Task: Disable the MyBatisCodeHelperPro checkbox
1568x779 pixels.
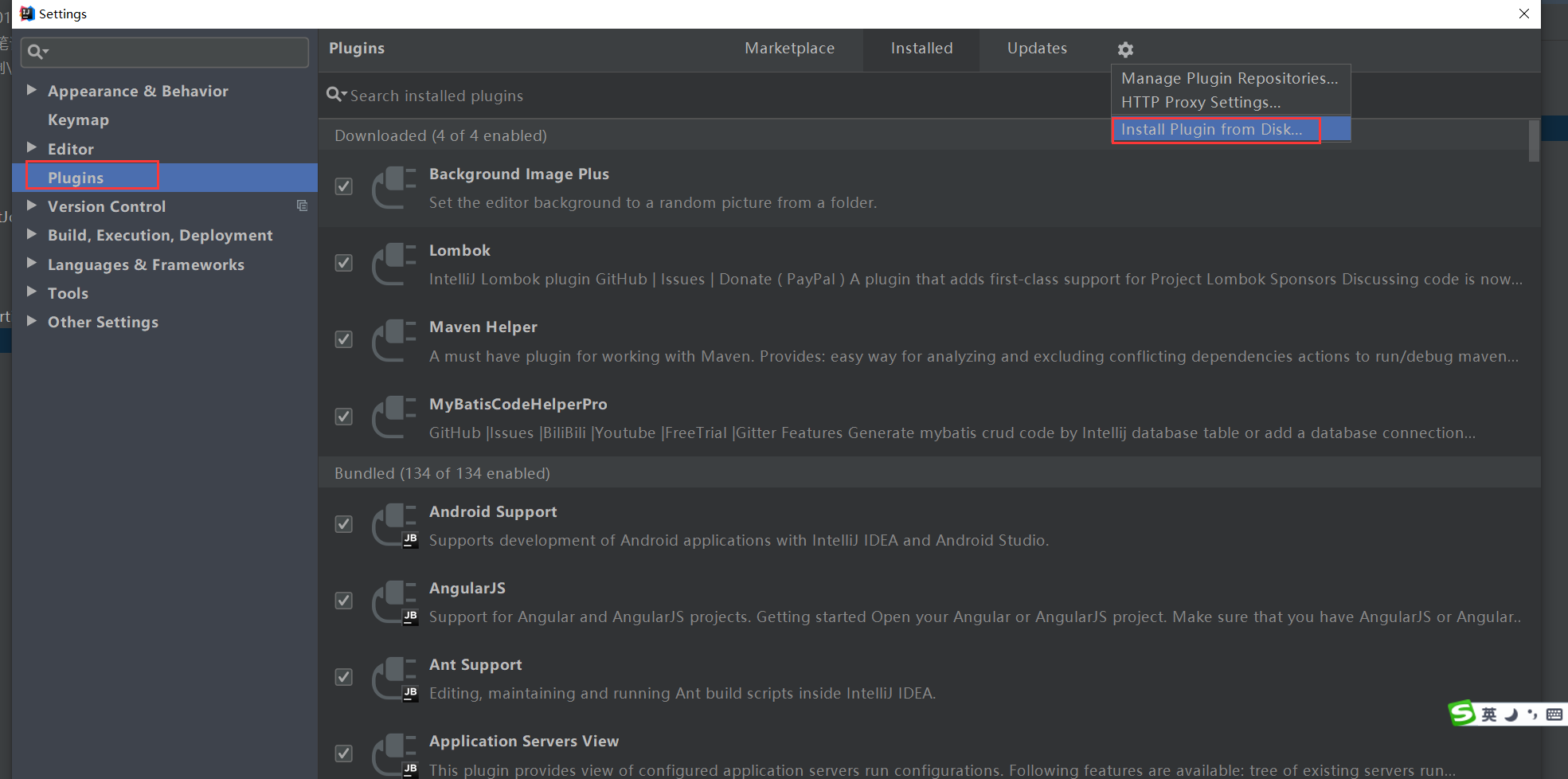Action: click(344, 417)
